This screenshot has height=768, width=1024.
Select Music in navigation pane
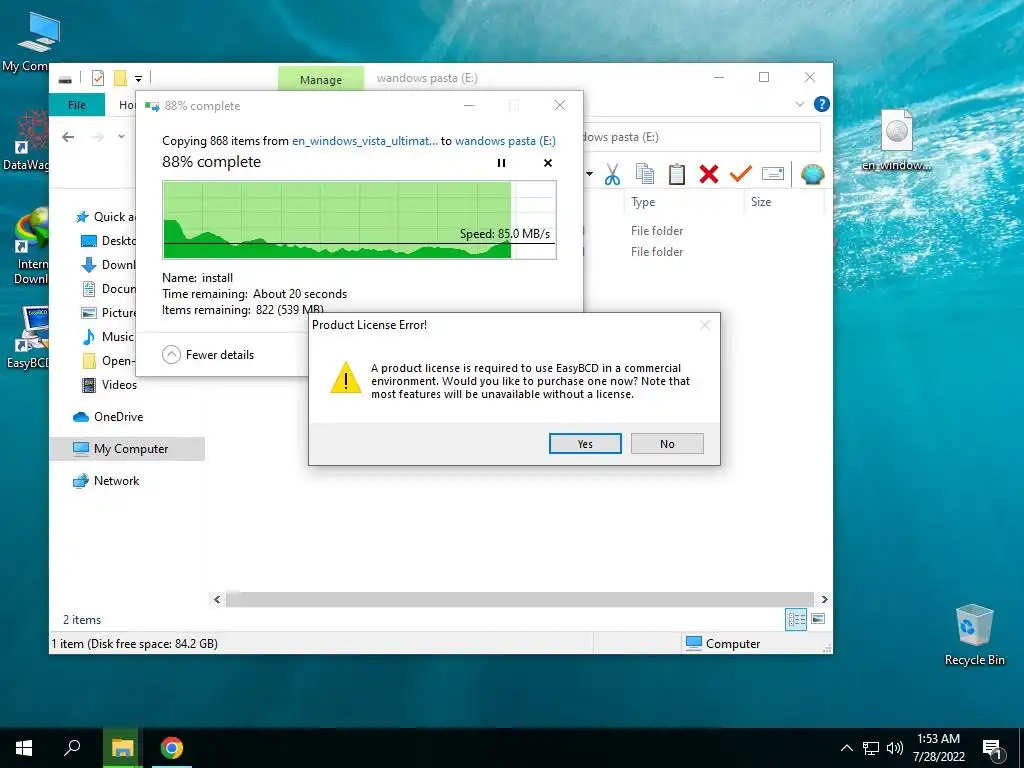coord(108,337)
